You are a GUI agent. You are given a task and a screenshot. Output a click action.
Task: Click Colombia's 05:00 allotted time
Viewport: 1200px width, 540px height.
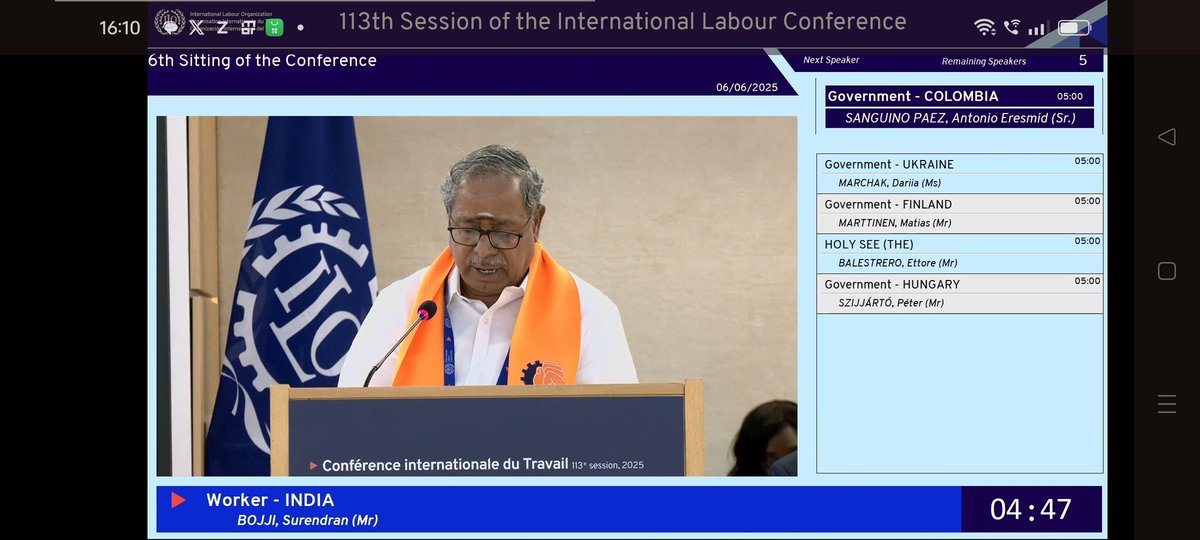[1070, 97]
